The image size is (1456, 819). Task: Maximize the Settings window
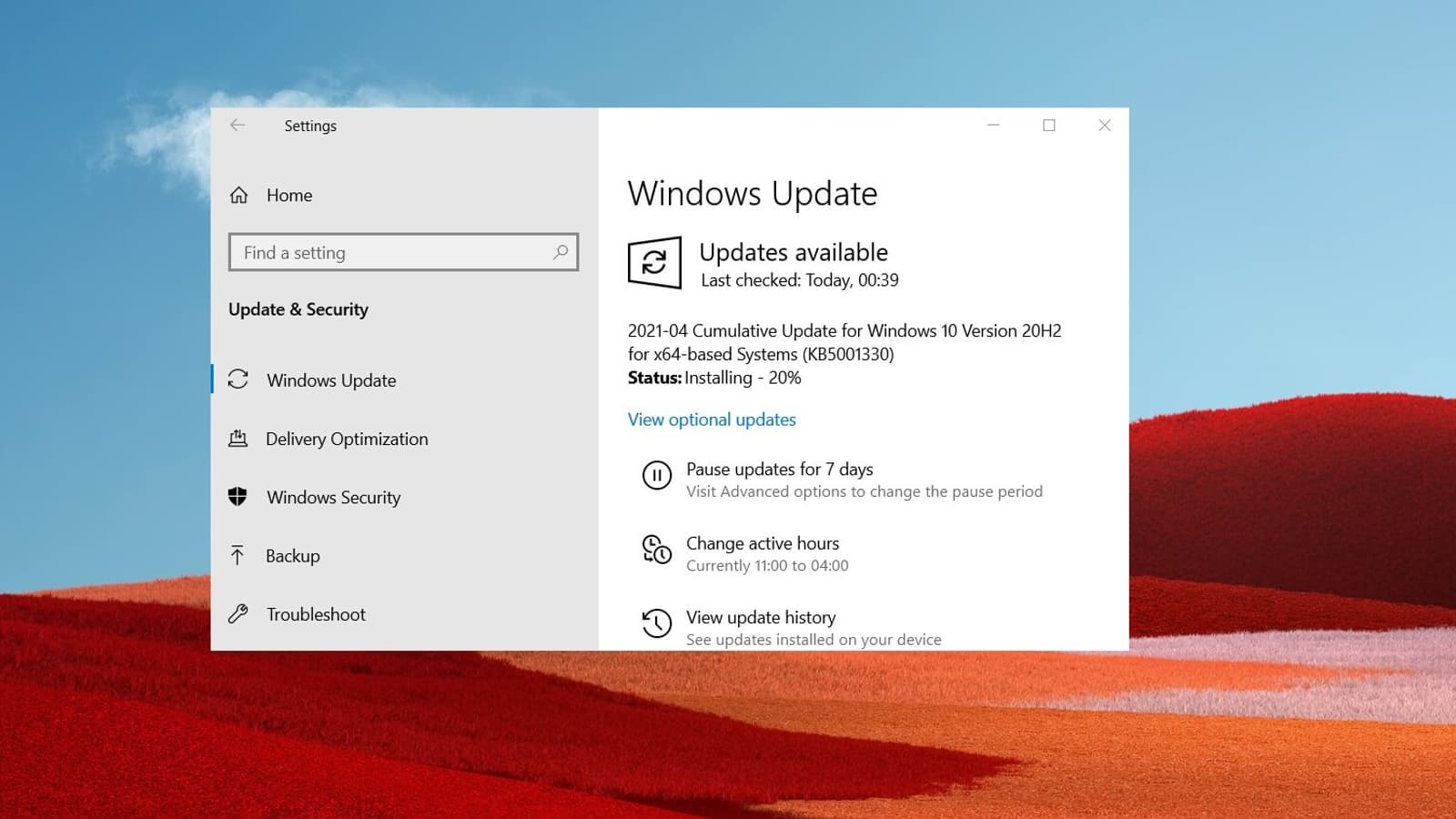click(x=1049, y=126)
